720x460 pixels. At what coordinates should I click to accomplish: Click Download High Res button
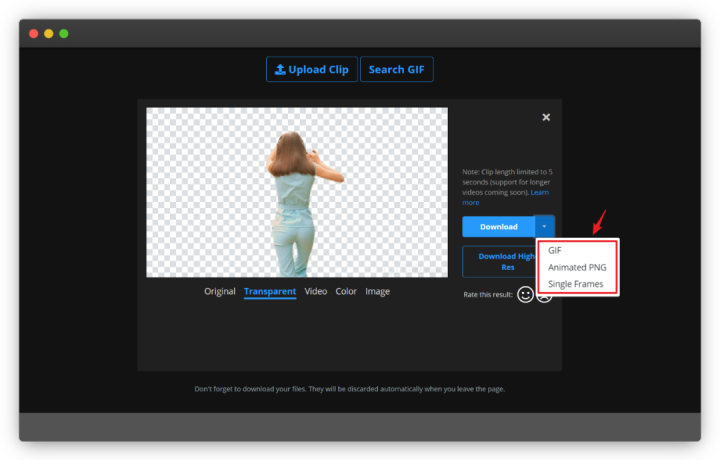[500, 262]
